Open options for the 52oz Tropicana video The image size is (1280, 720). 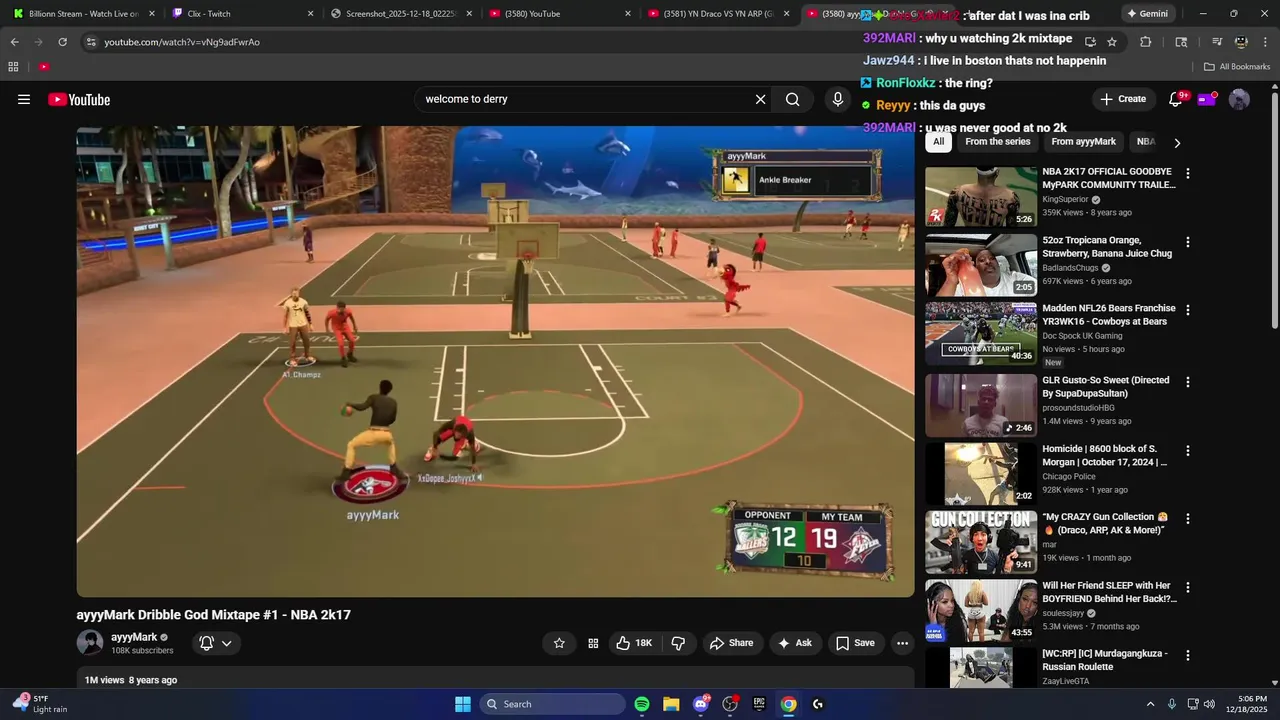(x=1188, y=242)
